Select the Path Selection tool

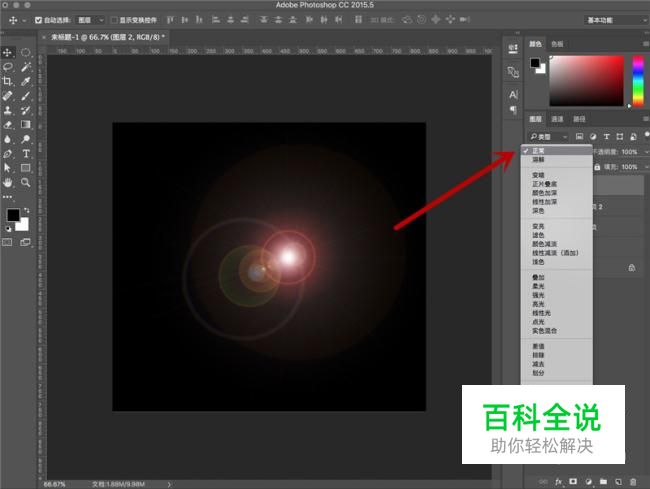pos(7,168)
